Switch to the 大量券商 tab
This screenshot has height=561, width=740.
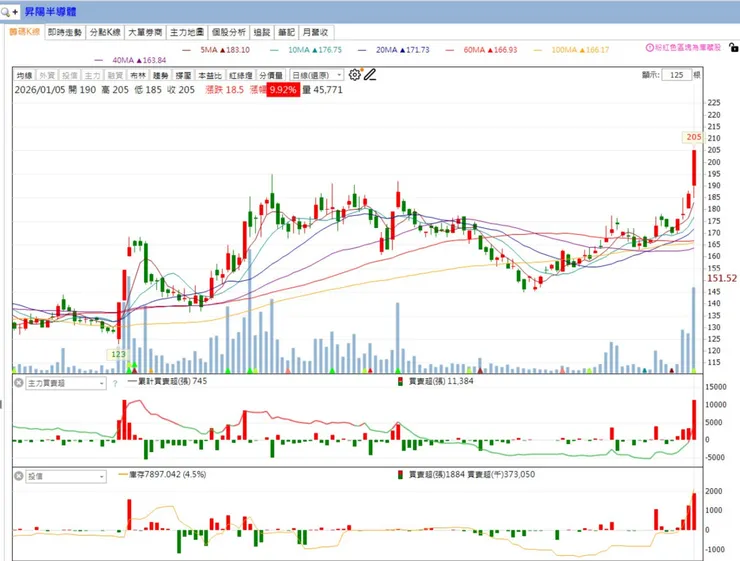point(145,32)
